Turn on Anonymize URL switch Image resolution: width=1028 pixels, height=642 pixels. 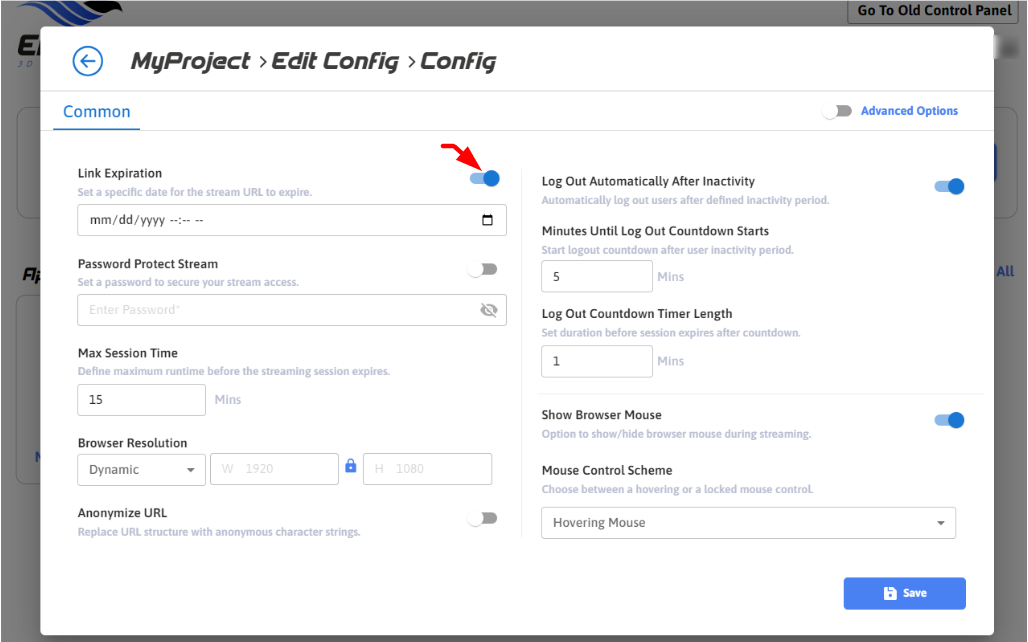(x=483, y=518)
